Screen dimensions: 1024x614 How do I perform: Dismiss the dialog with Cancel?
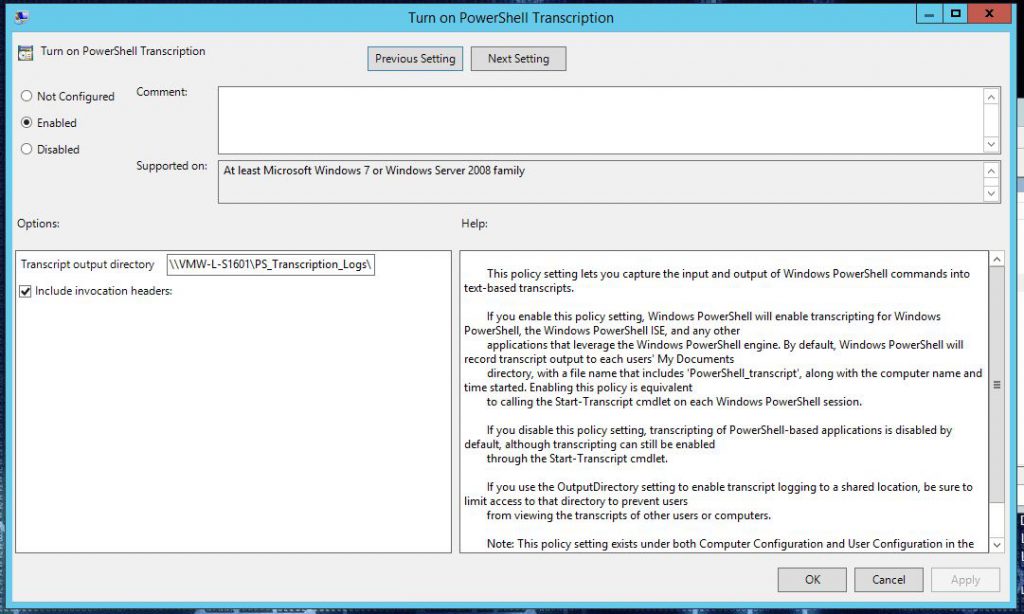[x=888, y=579]
